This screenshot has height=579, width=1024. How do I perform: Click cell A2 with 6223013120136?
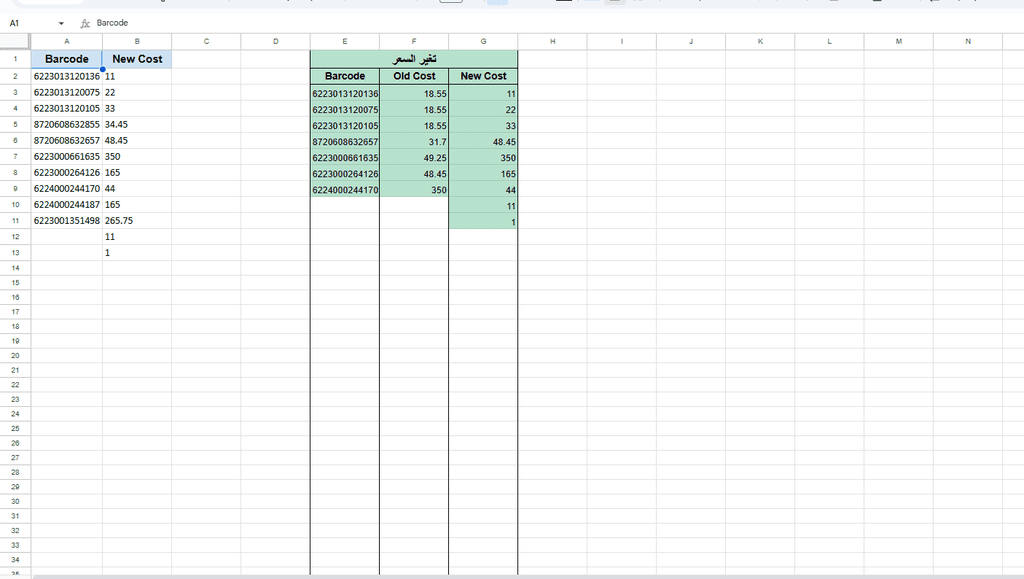coord(67,76)
